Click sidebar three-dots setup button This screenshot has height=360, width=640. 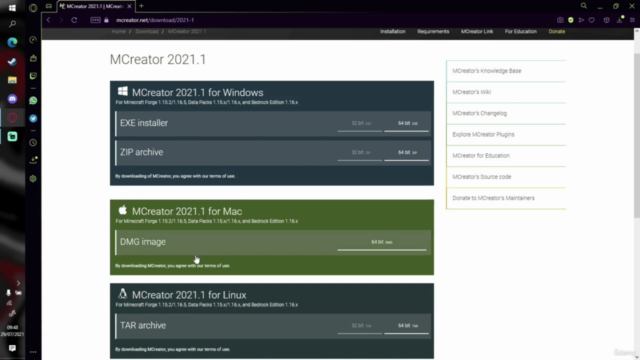click(33, 352)
